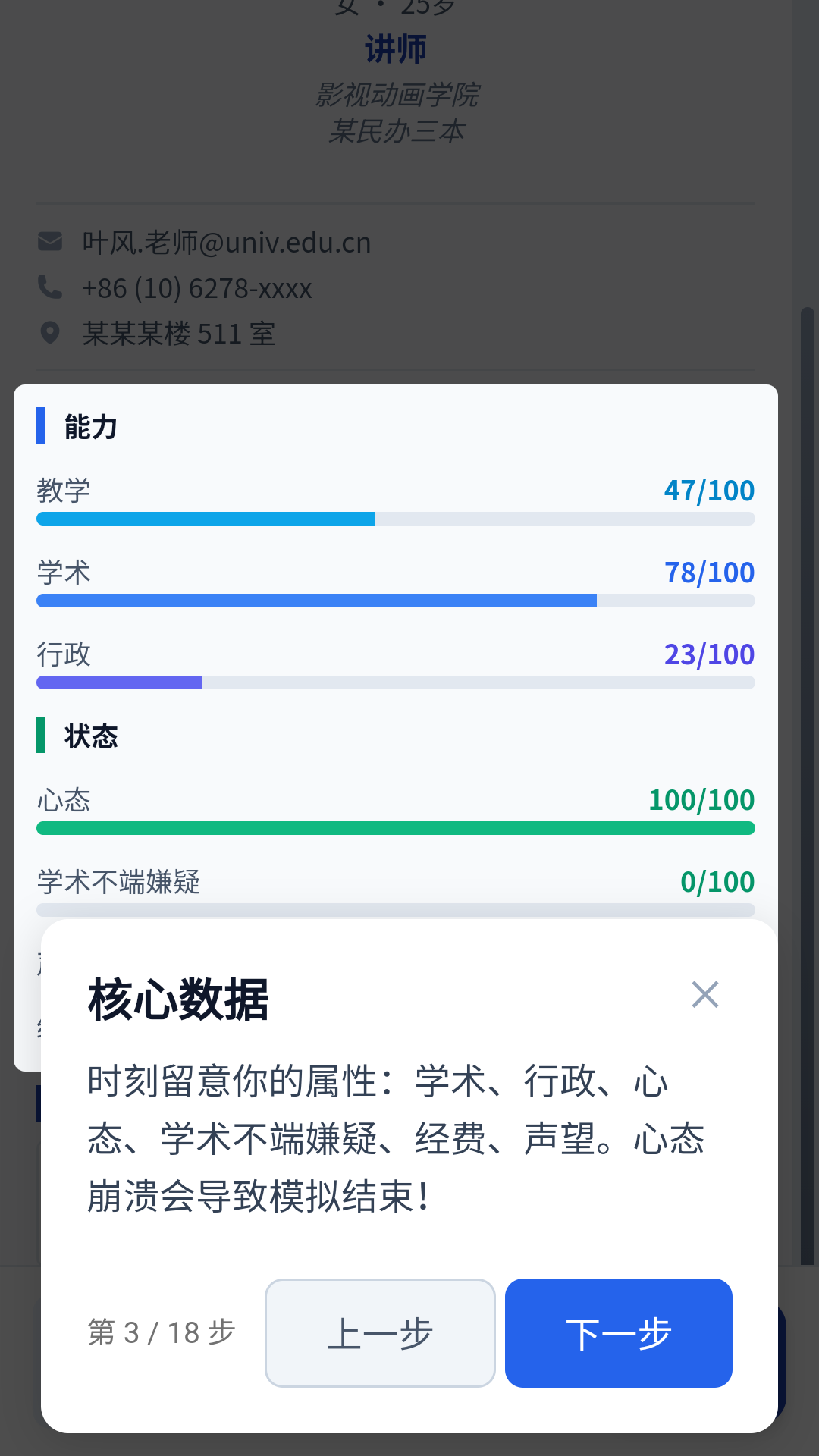The image size is (819, 1456).
Task: Click the 行政 progress bar
Action: [395, 682]
